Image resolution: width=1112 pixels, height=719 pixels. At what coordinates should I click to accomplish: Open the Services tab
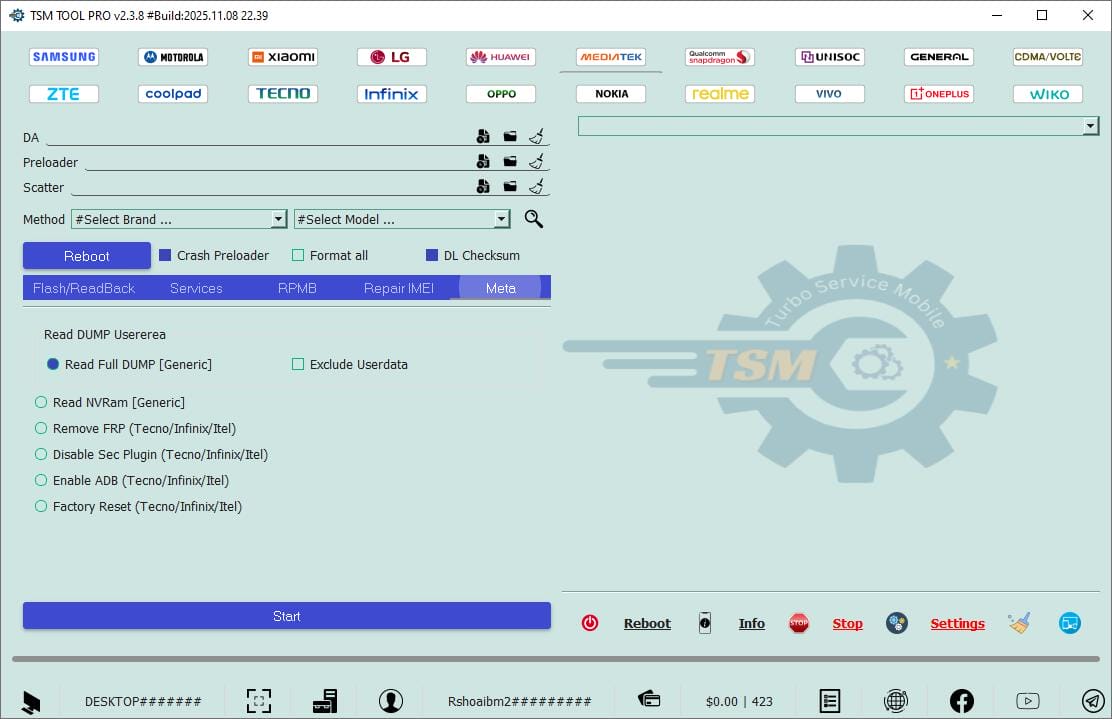[x=196, y=288]
